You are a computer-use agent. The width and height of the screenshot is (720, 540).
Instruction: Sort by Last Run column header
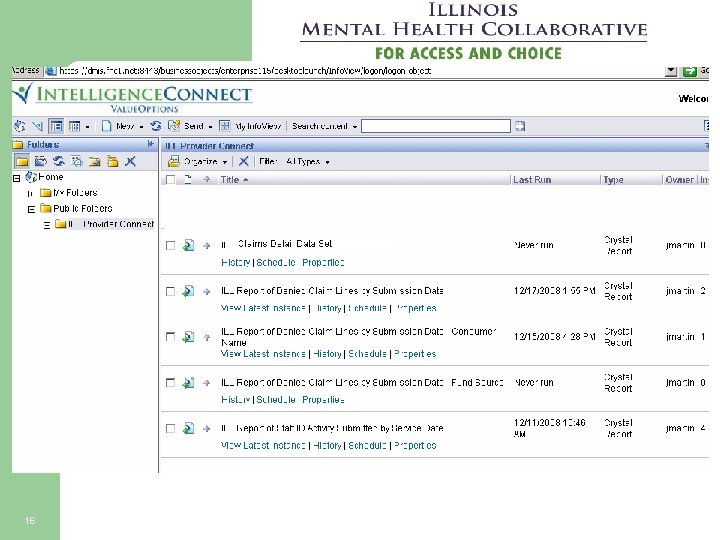click(532, 180)
